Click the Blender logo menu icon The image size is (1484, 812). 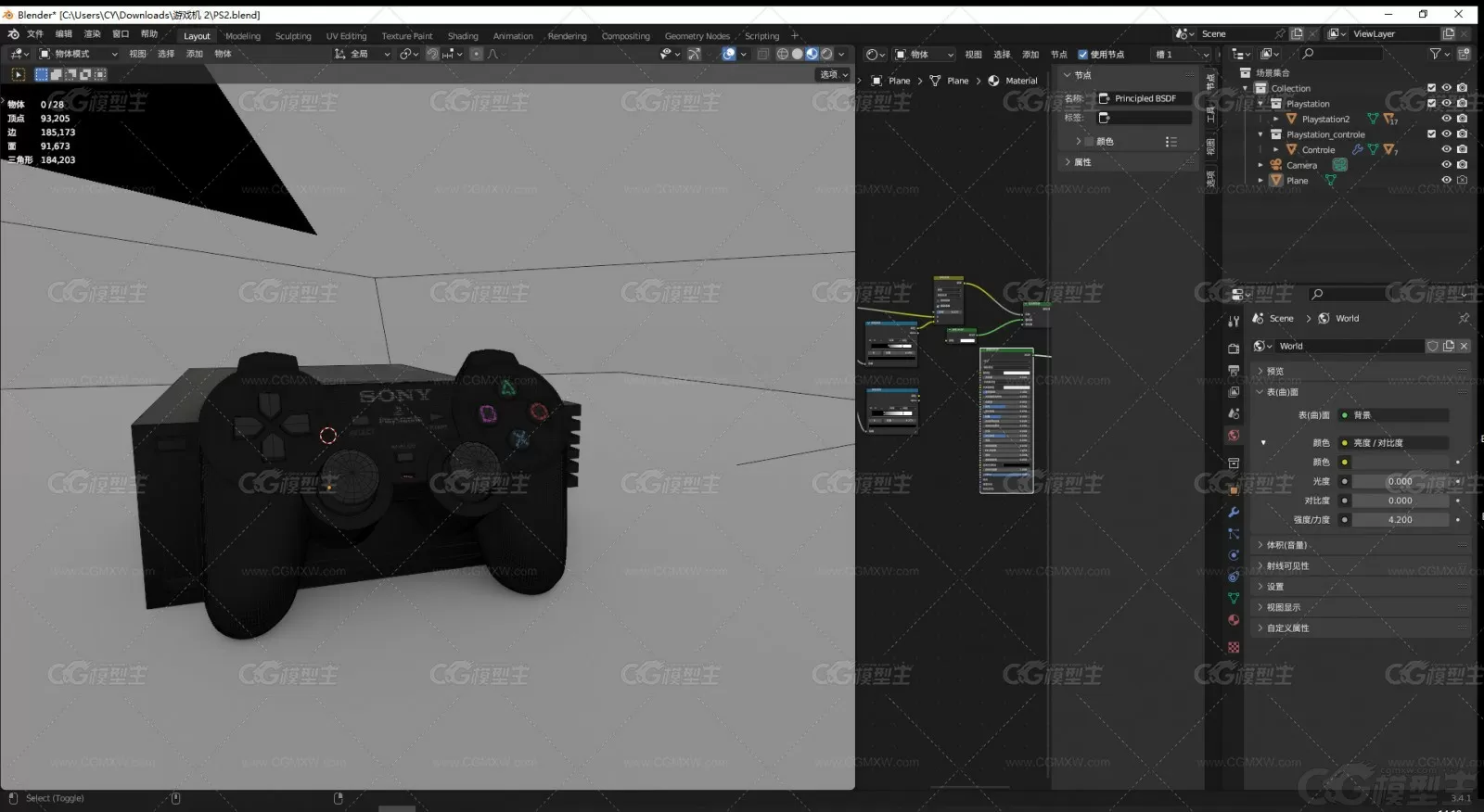click(14, 34)
